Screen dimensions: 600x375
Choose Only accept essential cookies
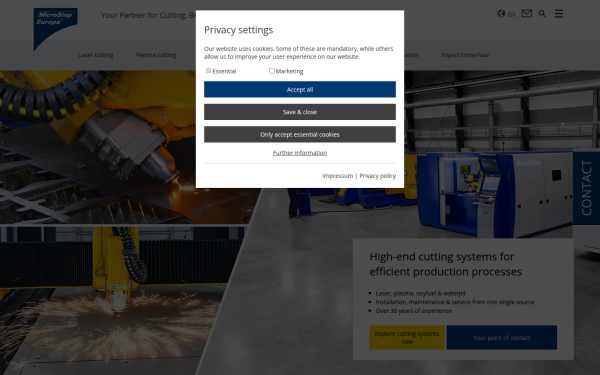(x=300, y=134)
